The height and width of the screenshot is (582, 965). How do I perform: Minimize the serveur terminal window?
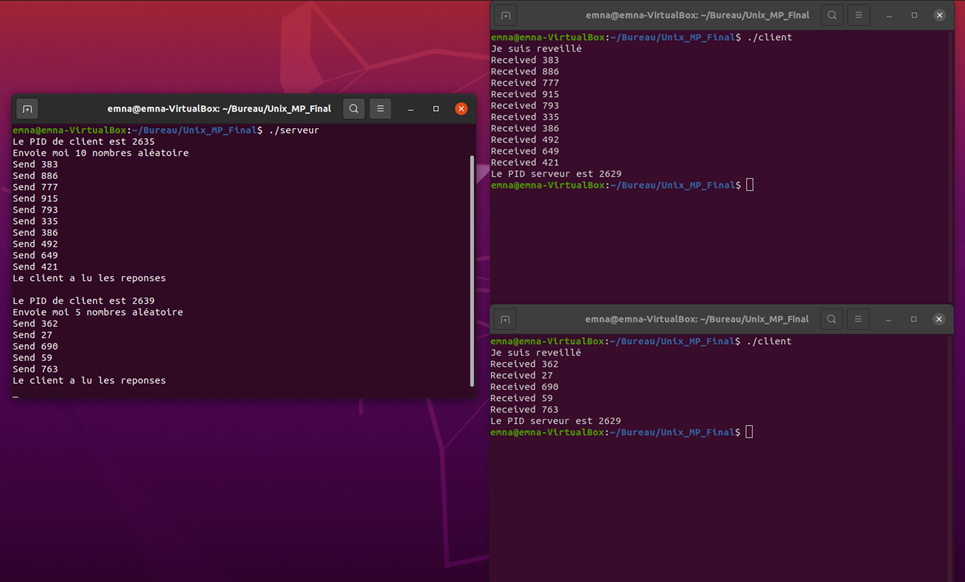pyautogui.click(x=410, y=109)
